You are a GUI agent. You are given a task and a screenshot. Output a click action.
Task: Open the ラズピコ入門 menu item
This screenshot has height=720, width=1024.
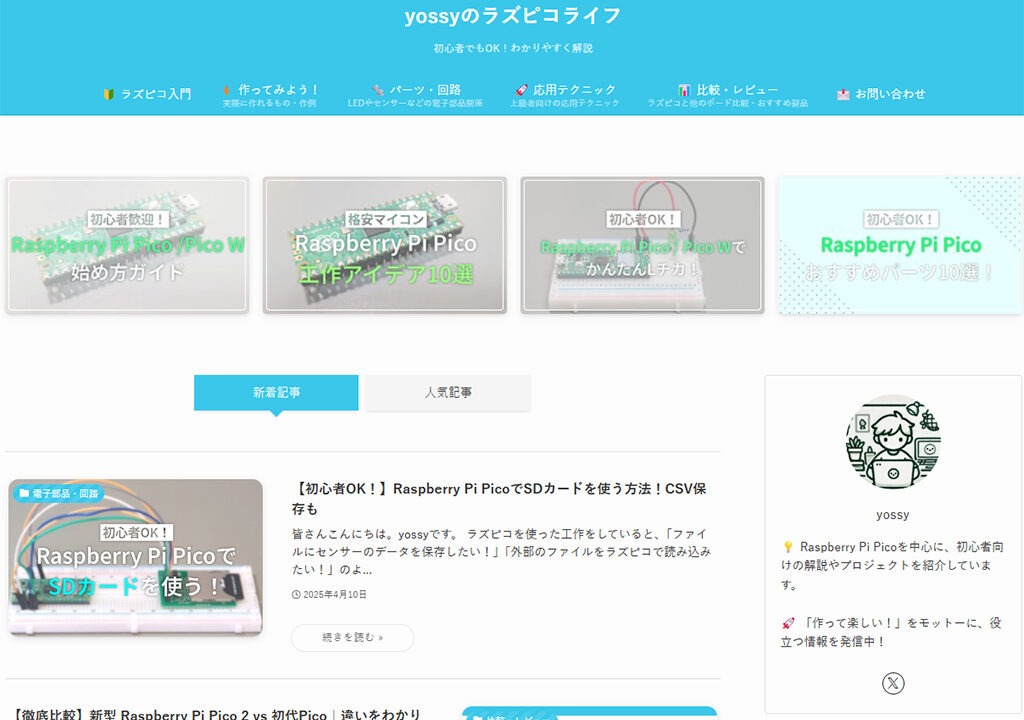[x=147, y=94]
